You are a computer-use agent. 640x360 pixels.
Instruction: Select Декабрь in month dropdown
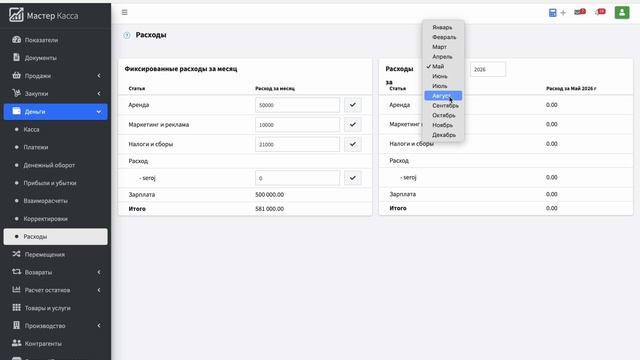(x=443, y=135)
